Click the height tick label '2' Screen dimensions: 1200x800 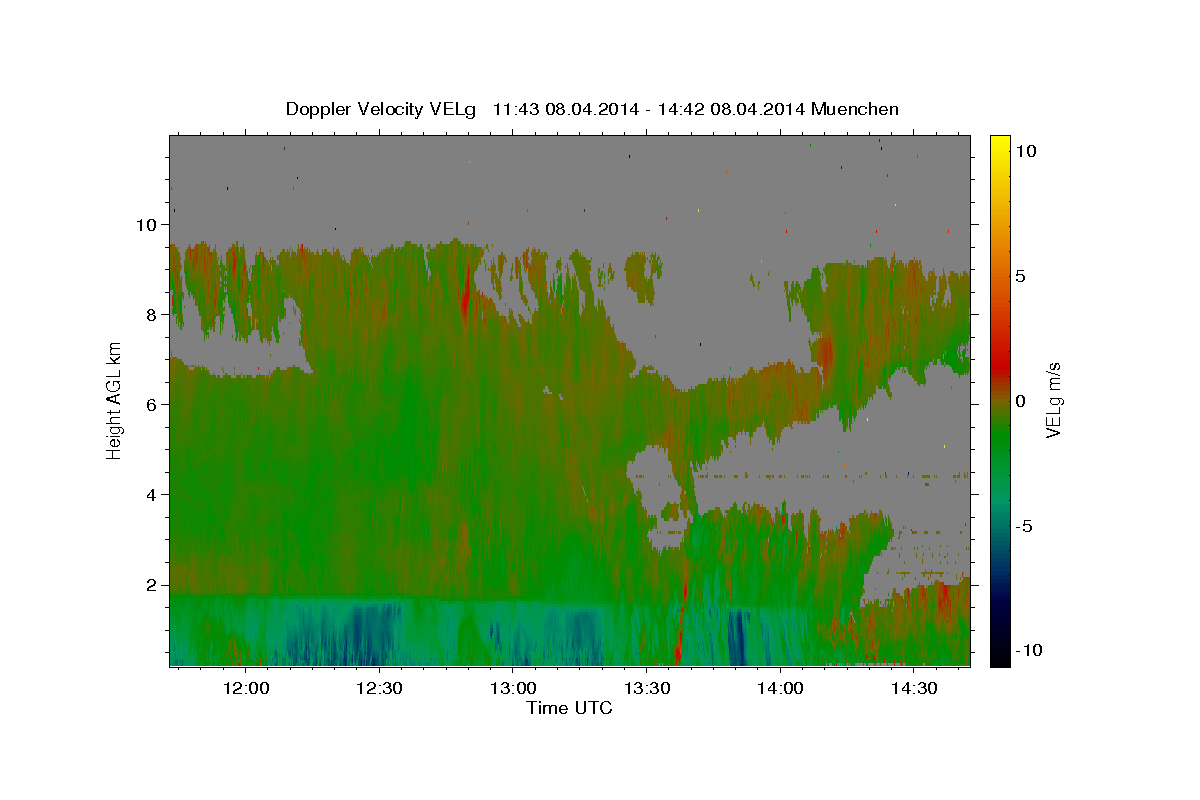[x=154, y=585]
